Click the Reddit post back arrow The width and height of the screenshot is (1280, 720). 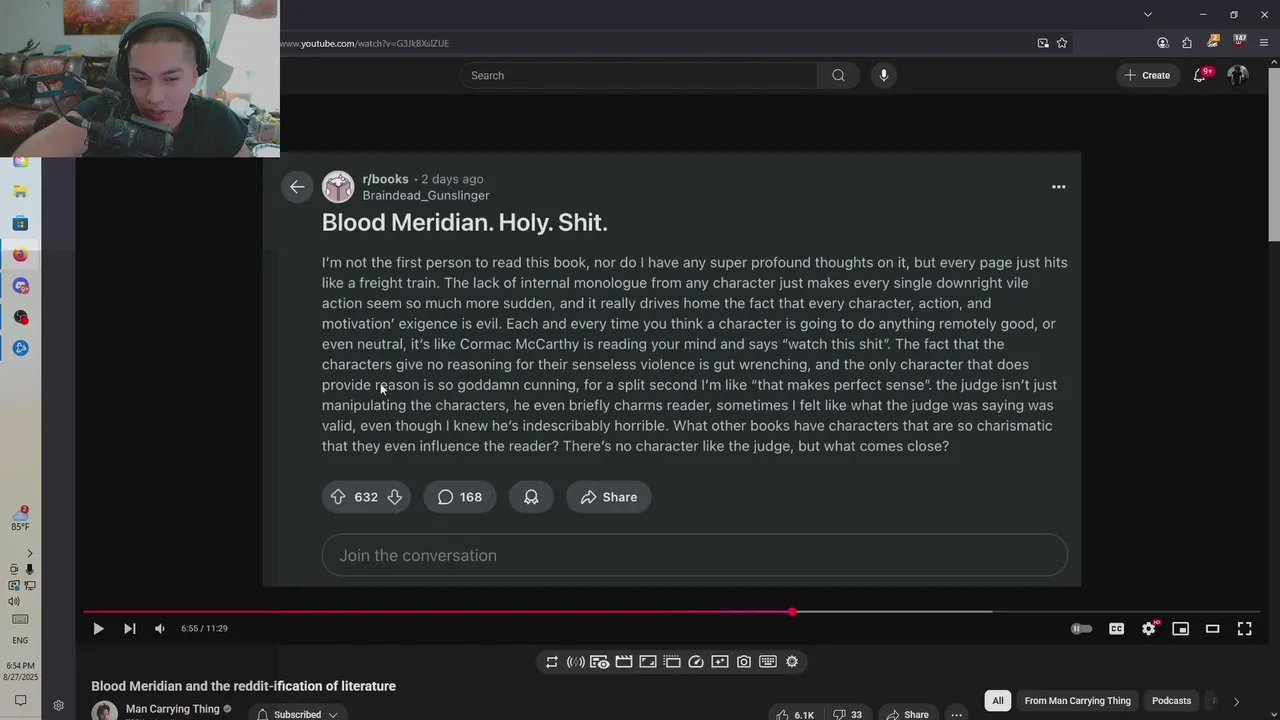pyautogui.click(x=297, y=187)
